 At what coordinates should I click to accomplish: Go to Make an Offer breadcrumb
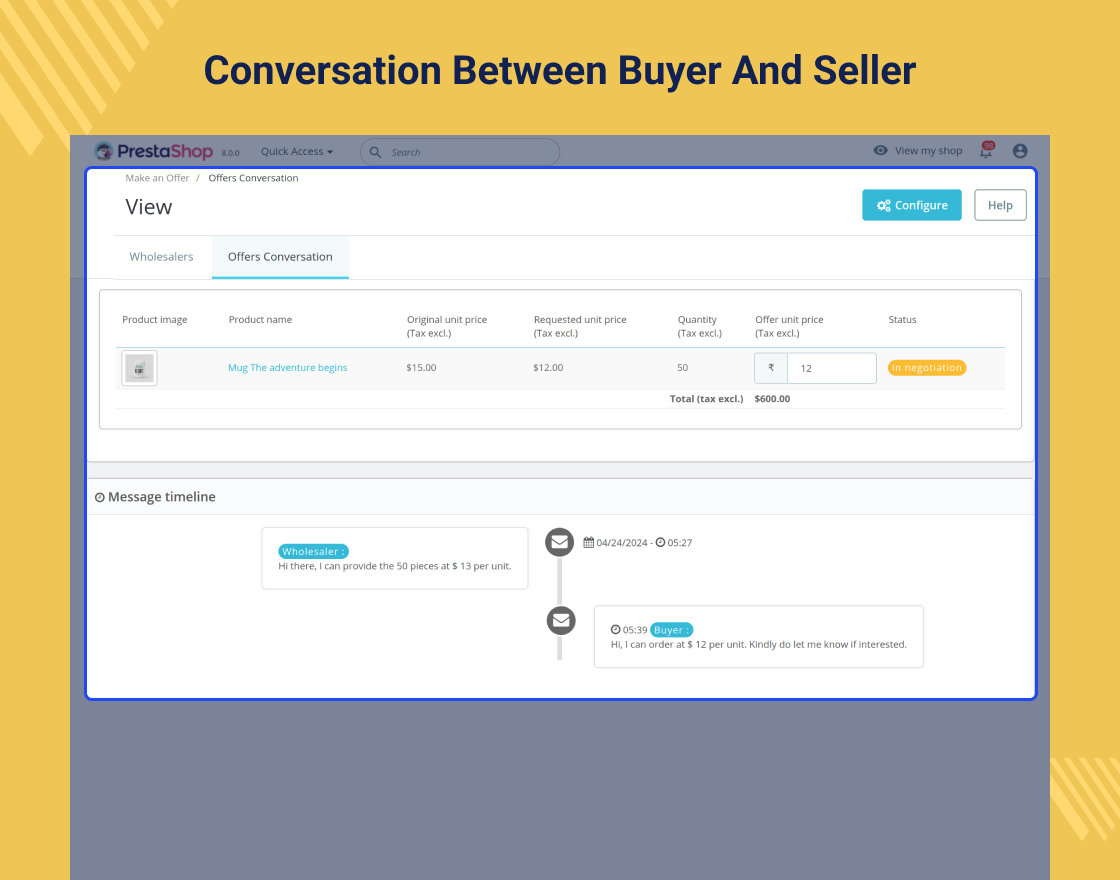point(157,178)
